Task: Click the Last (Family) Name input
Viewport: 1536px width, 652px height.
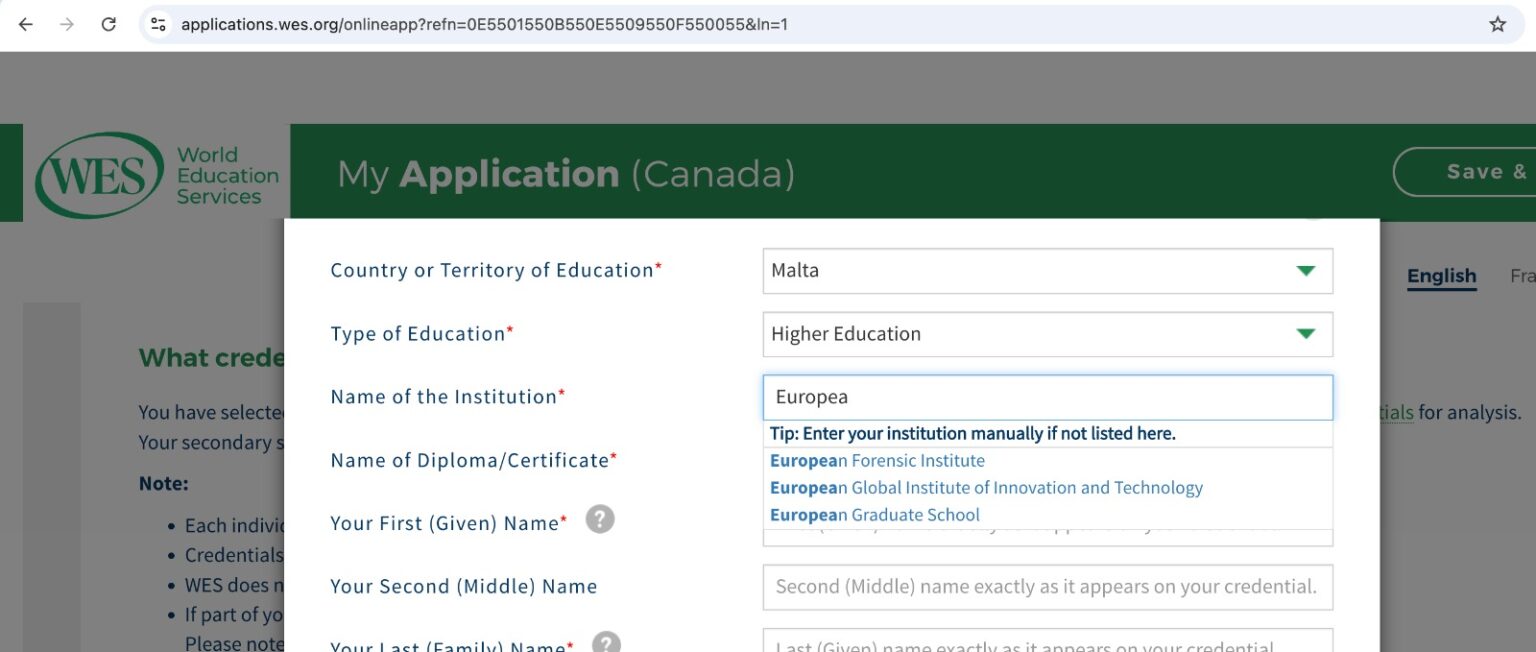Action: [x=1047, y=642]
